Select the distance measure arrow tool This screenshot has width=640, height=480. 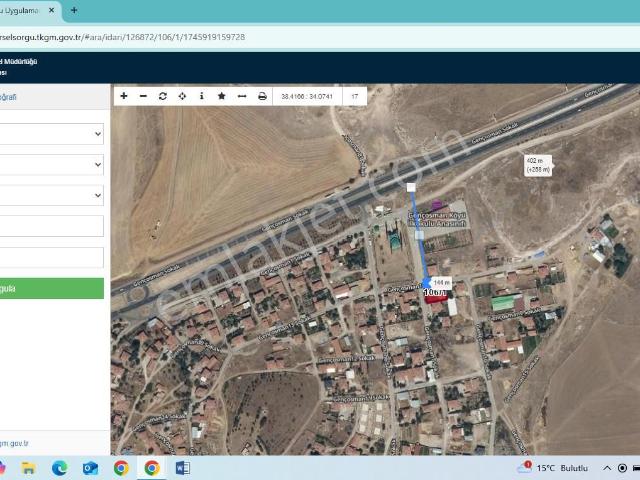click(x=242, y=97)
